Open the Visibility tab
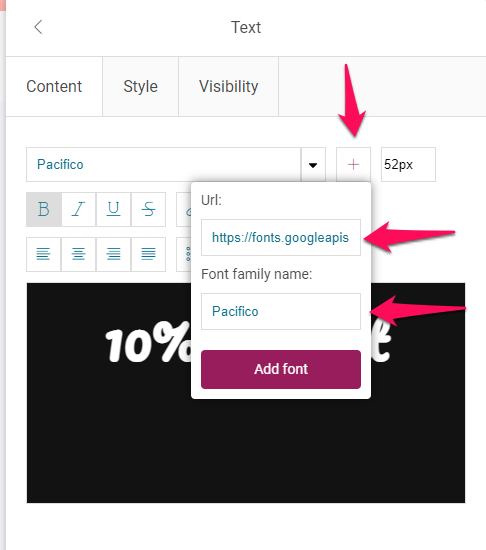Image resolution: width=486 pixels, height=550 pixels. [x=229, y=86]
